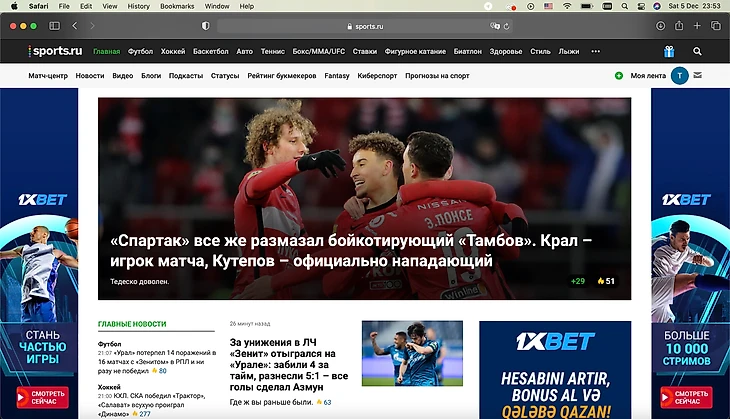Open Control Center in menu bar
The height and width of the screenshot is (419, 730).
click(641, 6)
